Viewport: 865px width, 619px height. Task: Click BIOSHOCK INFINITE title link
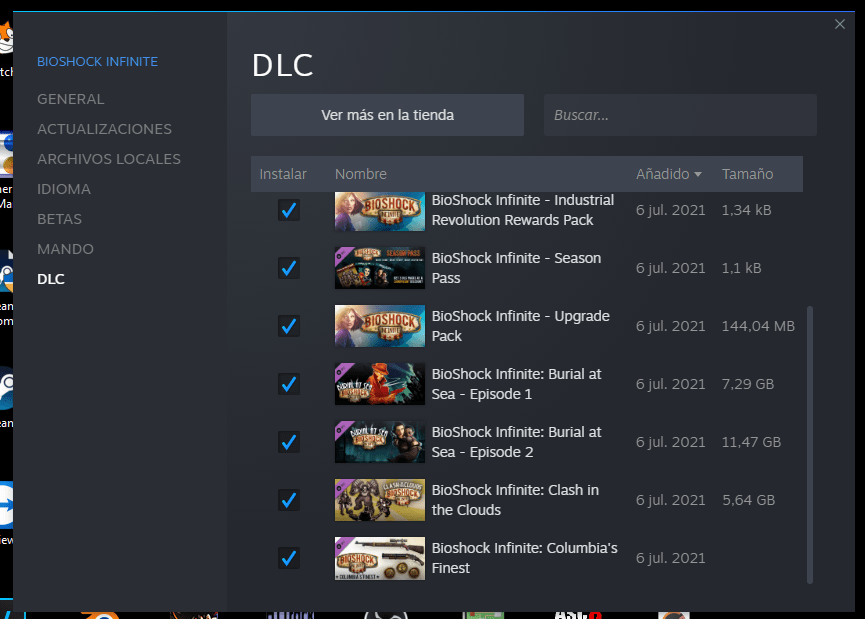coord(97,61)
